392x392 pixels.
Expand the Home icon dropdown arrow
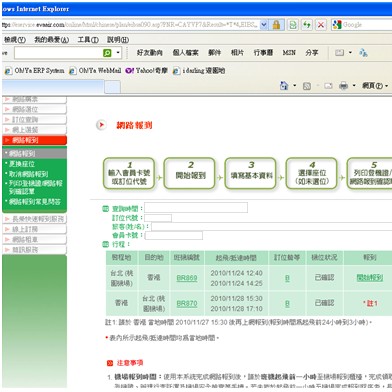[294, 86]
